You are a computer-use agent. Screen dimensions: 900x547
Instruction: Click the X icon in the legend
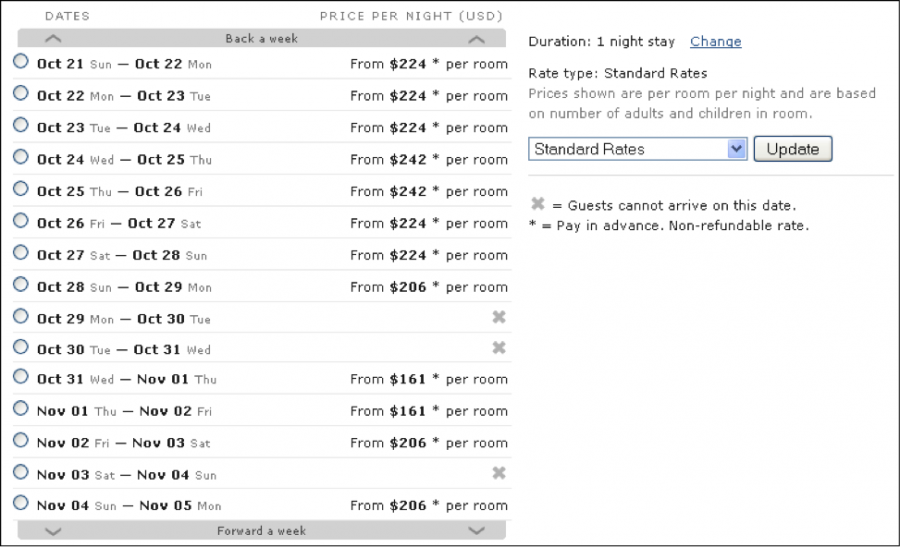pyautogui.click(x=538, y=205)
